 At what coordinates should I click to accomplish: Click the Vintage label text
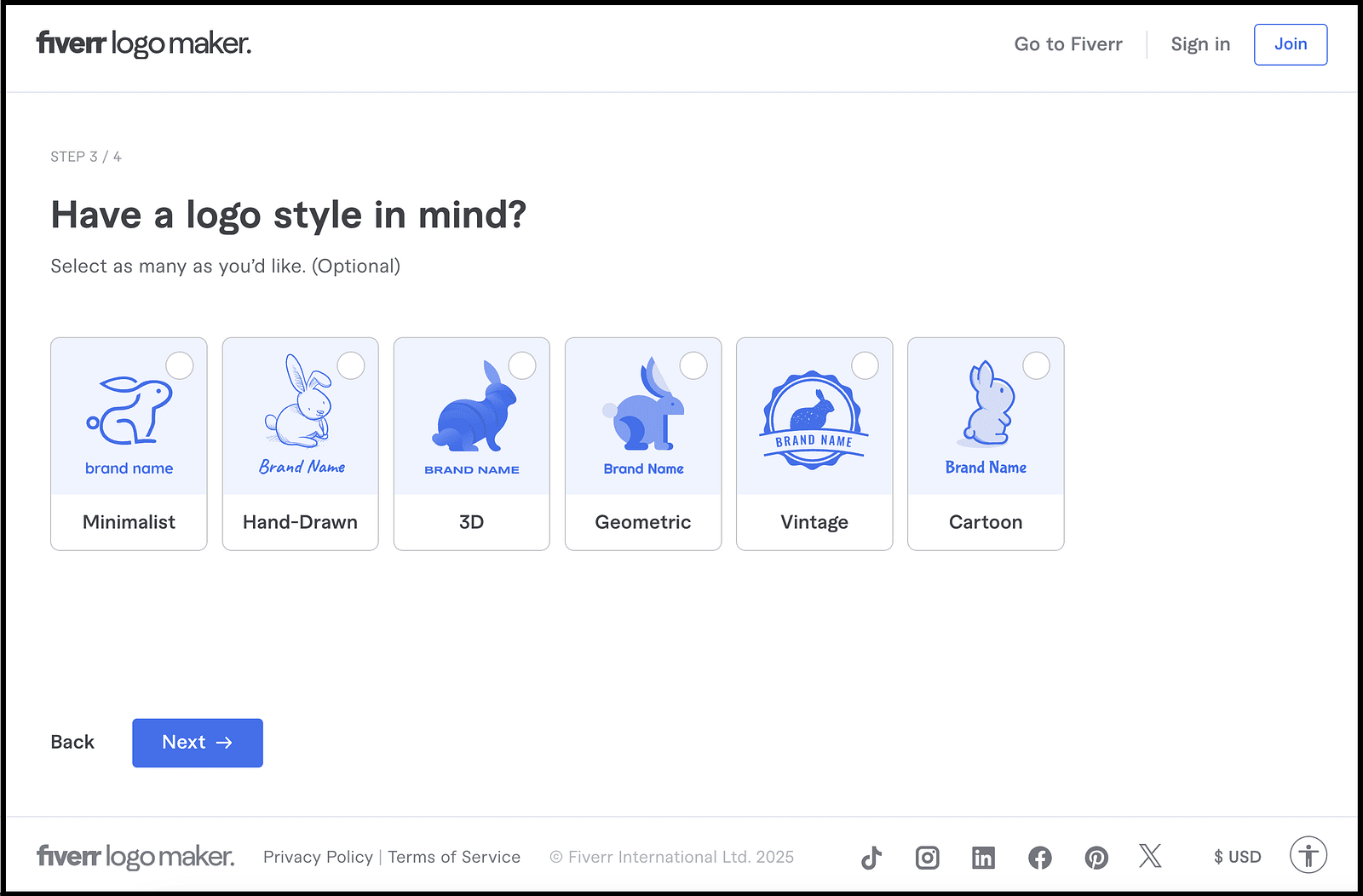point(814,522)
